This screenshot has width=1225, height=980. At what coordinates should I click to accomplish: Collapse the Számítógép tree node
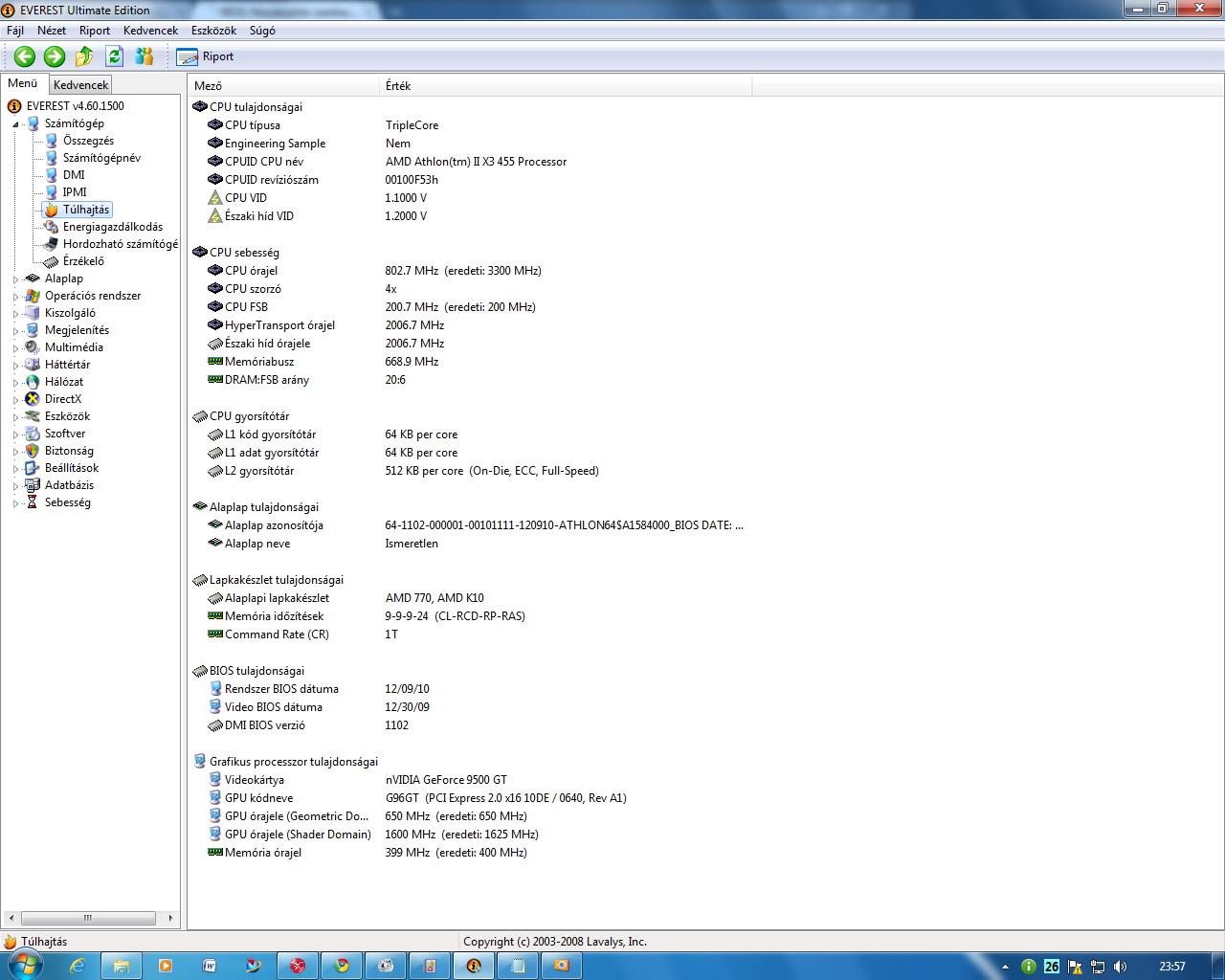15,124
